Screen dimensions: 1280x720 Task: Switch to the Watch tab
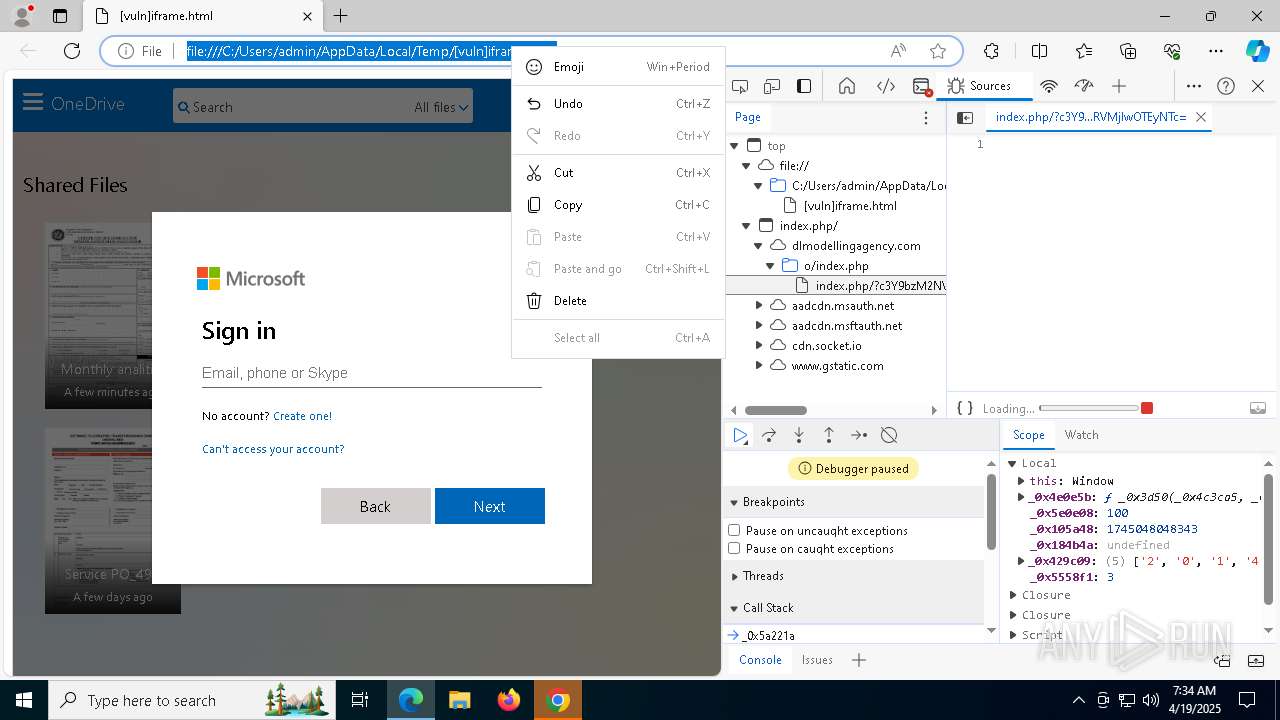pyautogui.click(x=1081, y=435)
